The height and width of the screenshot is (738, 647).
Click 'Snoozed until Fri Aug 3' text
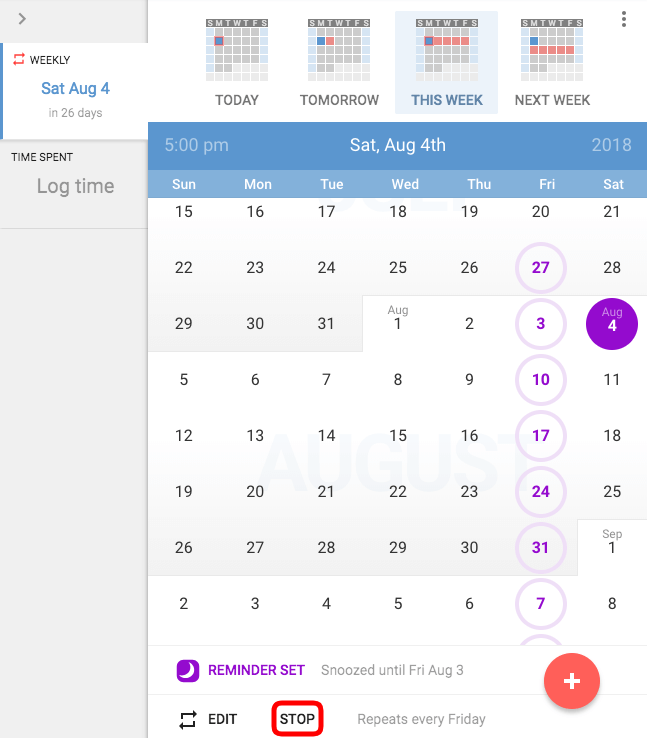click(x=392, y=670)
